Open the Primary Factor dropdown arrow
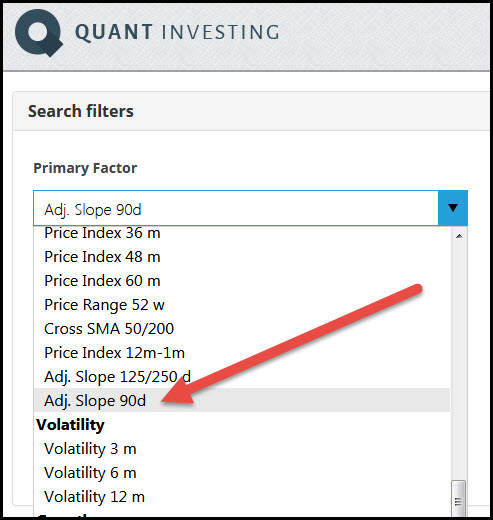 coord(453,208)
